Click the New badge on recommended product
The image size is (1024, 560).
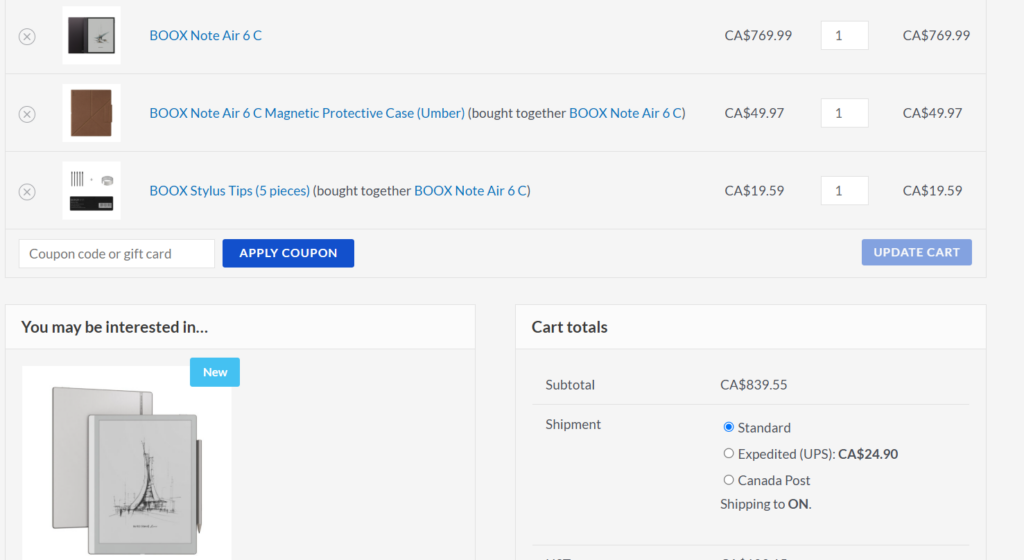pos(215,372)
